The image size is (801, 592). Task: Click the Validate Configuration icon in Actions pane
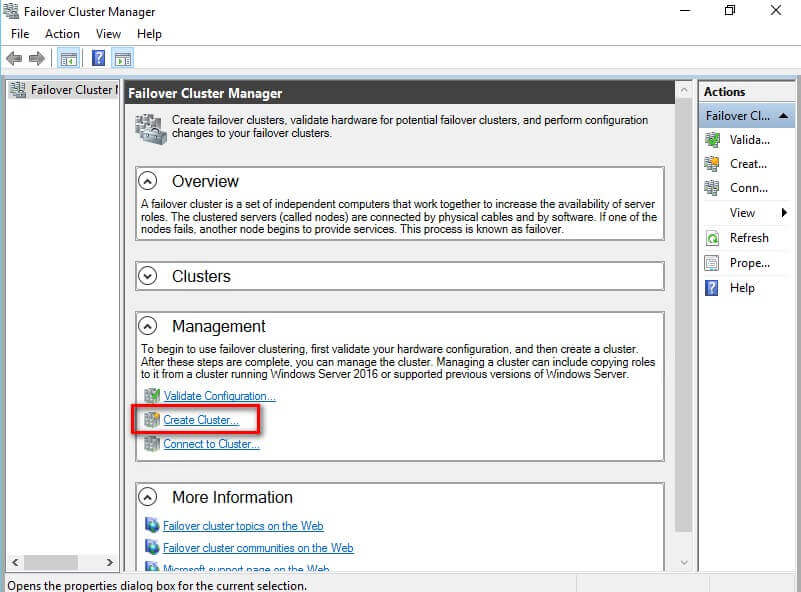pyautogui.click(x=712, y=139)
